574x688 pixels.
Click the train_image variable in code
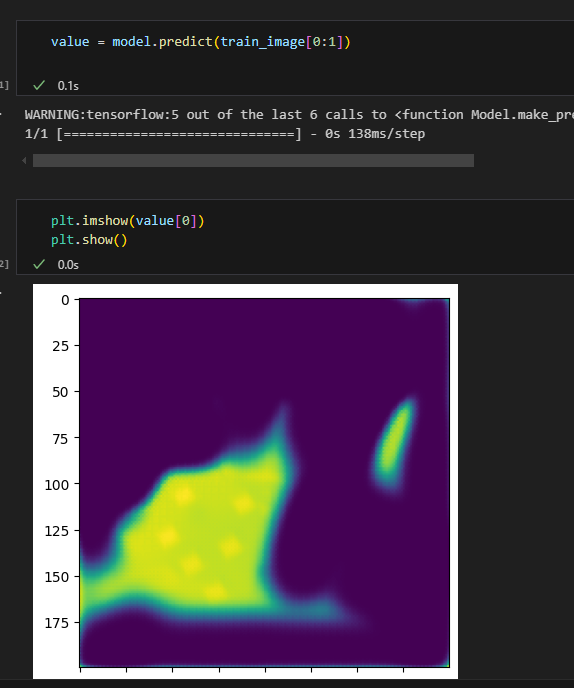click(262, 42)
